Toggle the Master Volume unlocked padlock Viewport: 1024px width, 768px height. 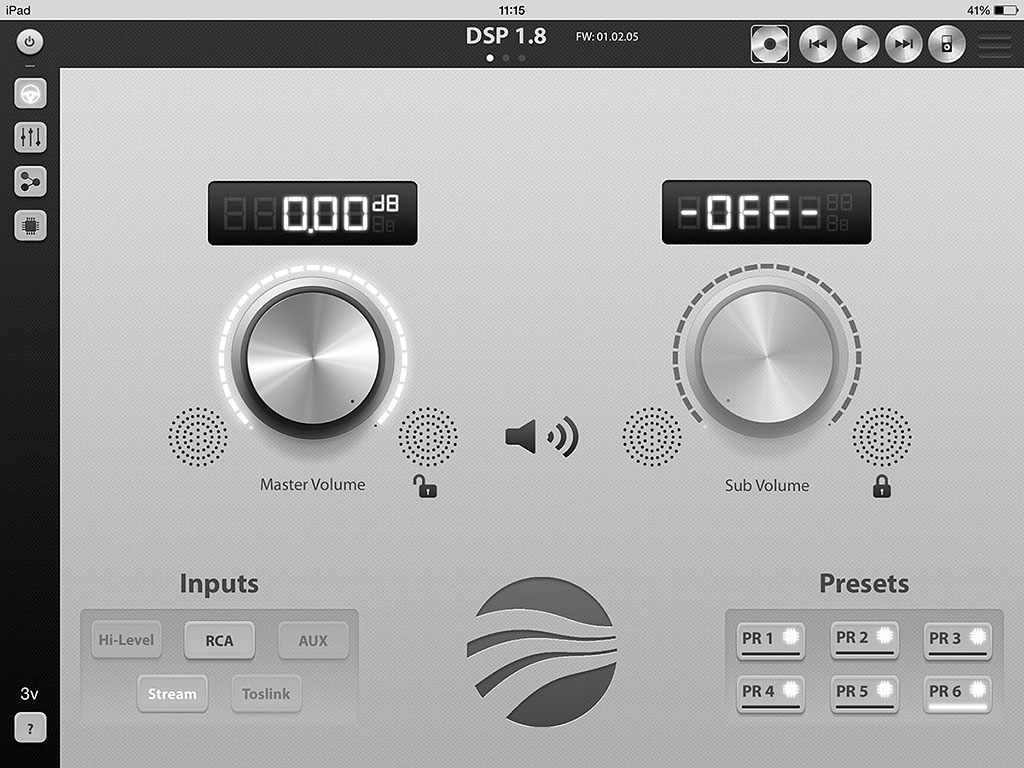(425, 487)
